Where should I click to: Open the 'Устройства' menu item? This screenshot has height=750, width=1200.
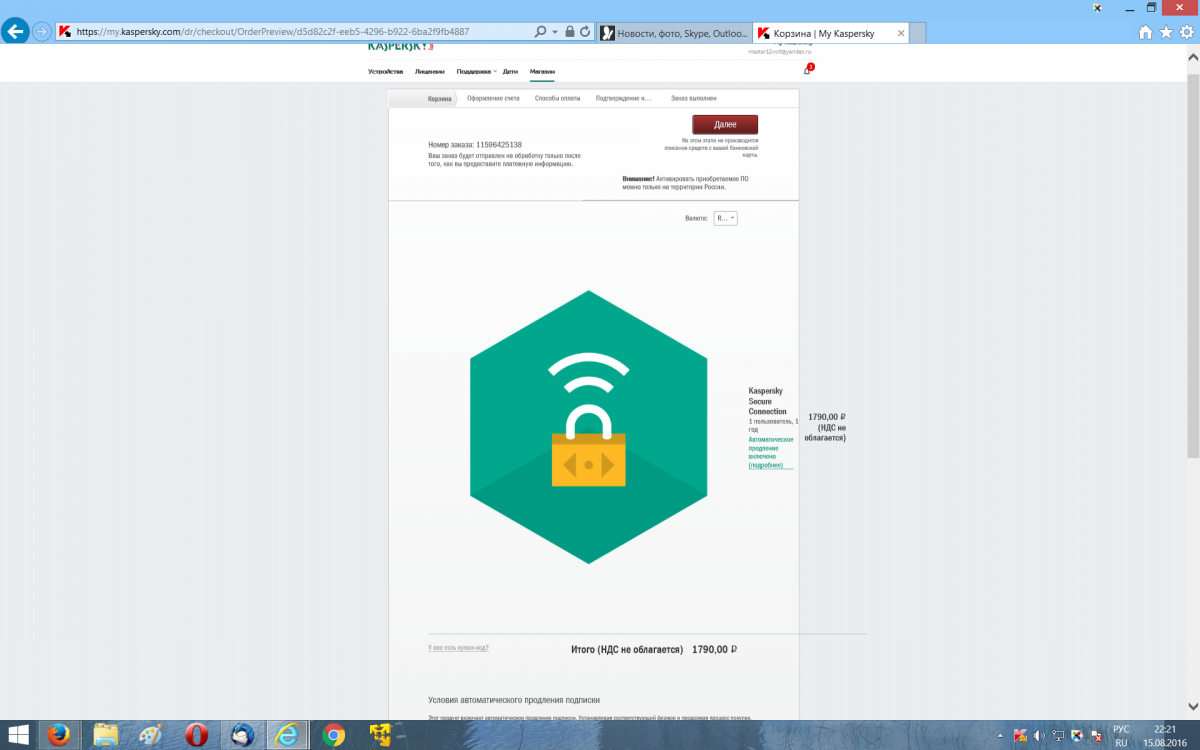[x=385, y=72]
